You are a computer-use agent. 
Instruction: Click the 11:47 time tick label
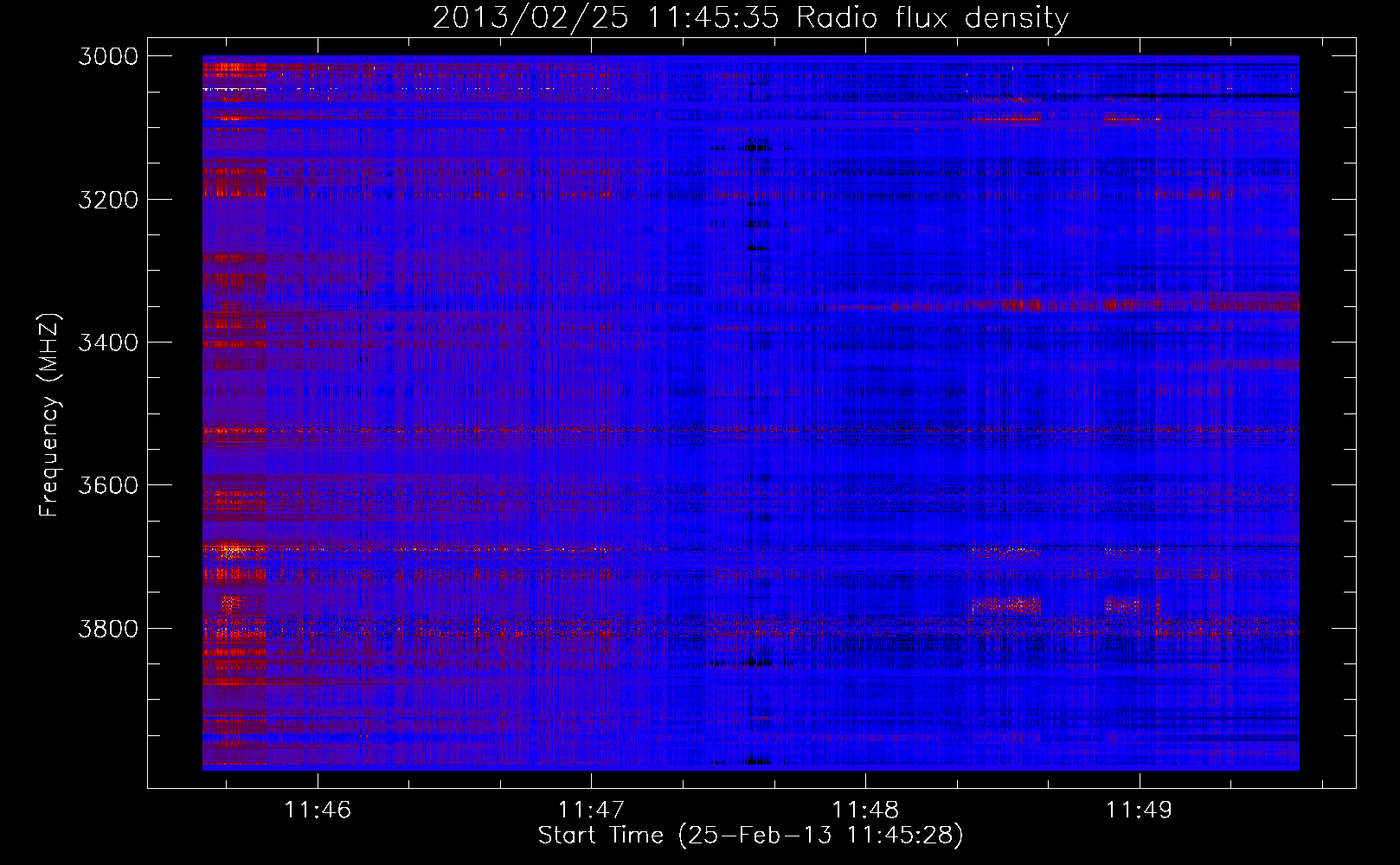point(591,810)
